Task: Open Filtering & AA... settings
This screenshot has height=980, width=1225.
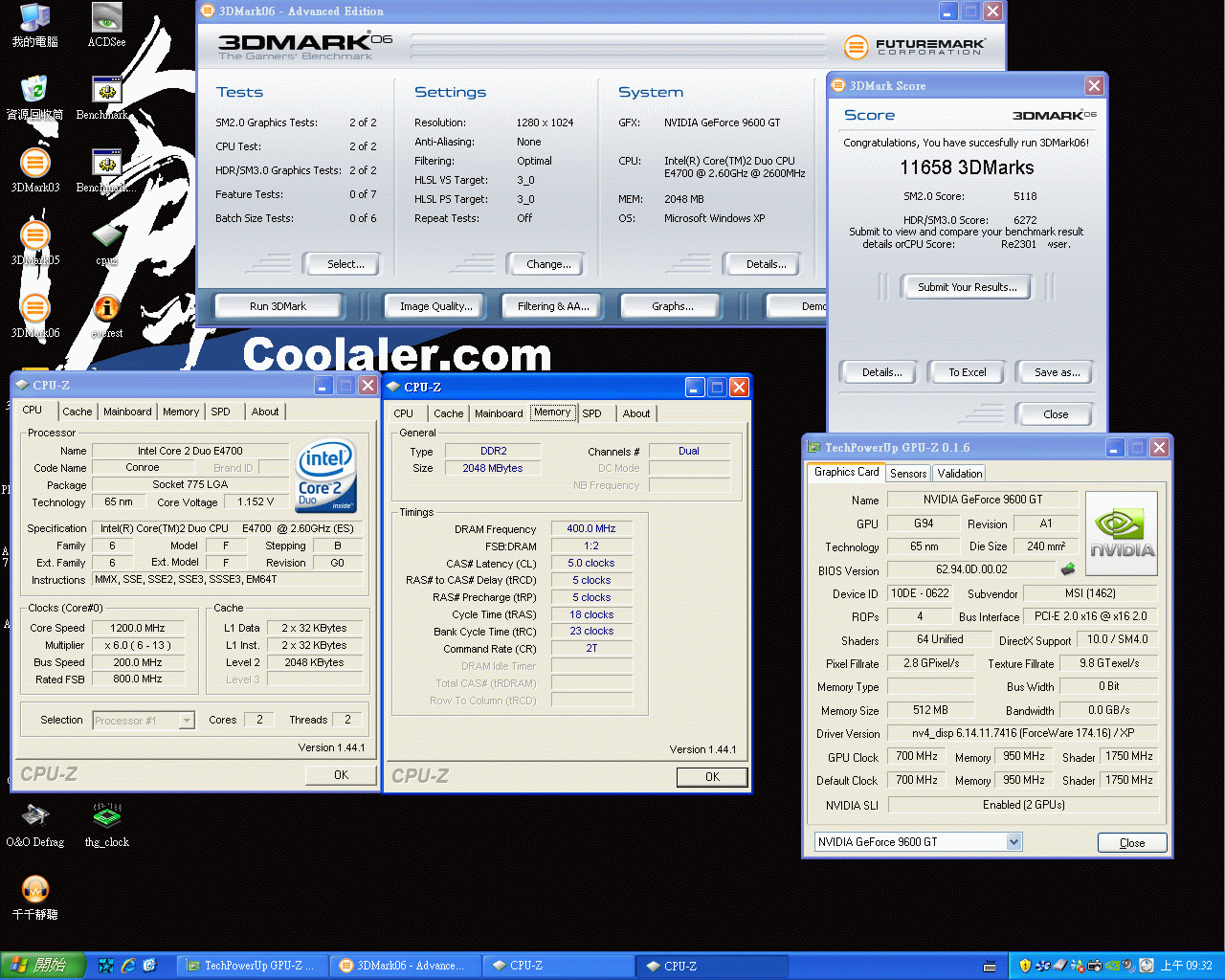Action: [x=553, y=306]
